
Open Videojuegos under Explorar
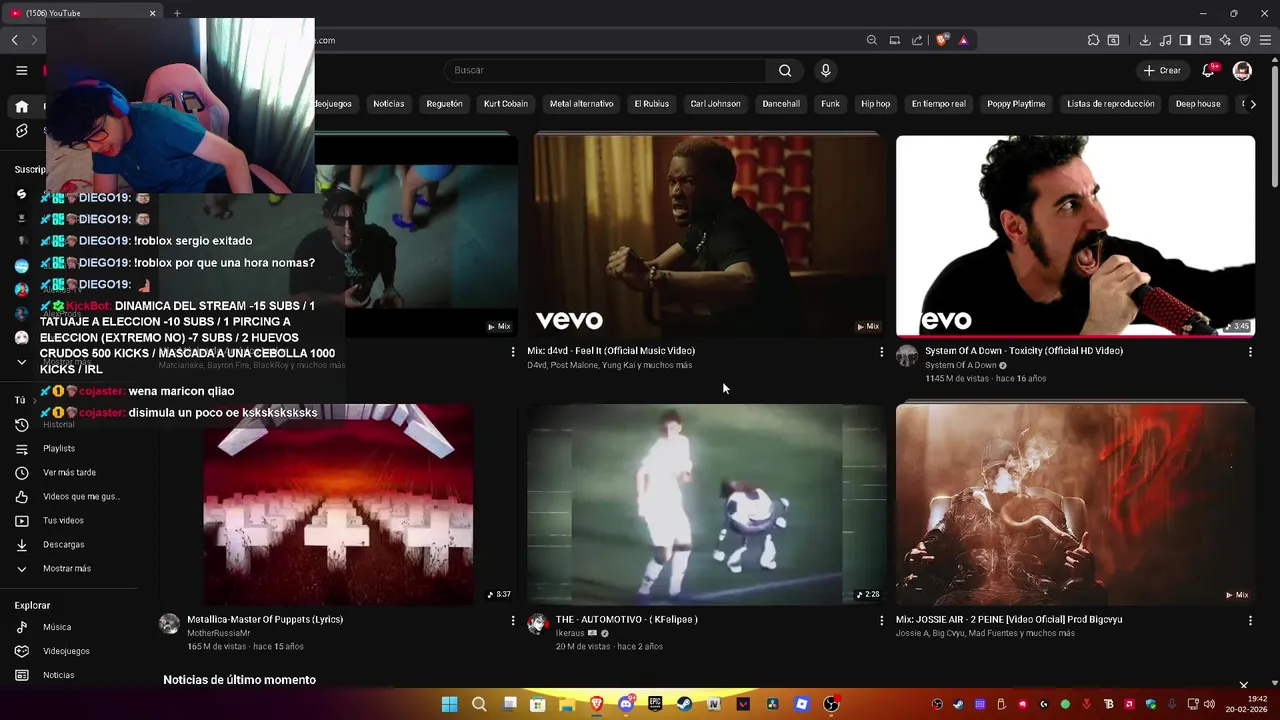66,651
